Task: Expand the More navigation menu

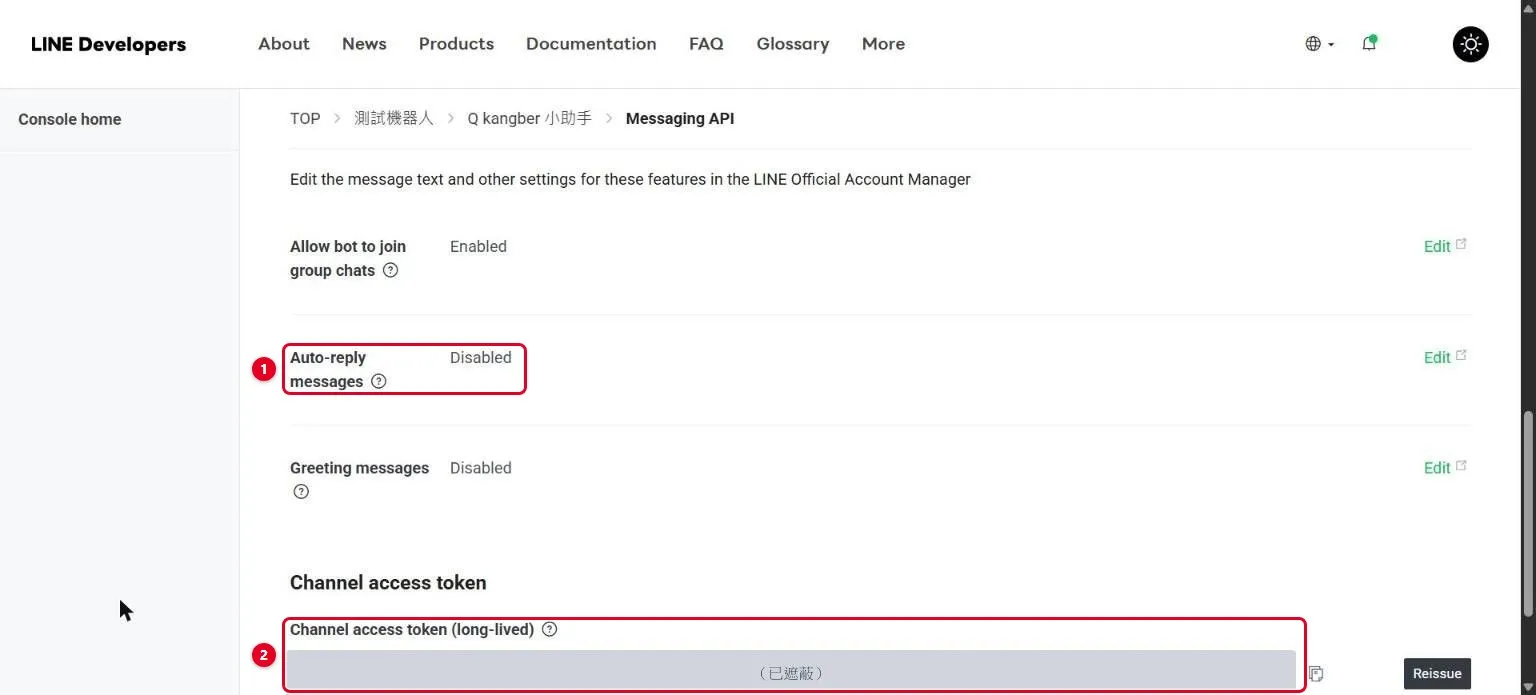Action: point(883,44)
